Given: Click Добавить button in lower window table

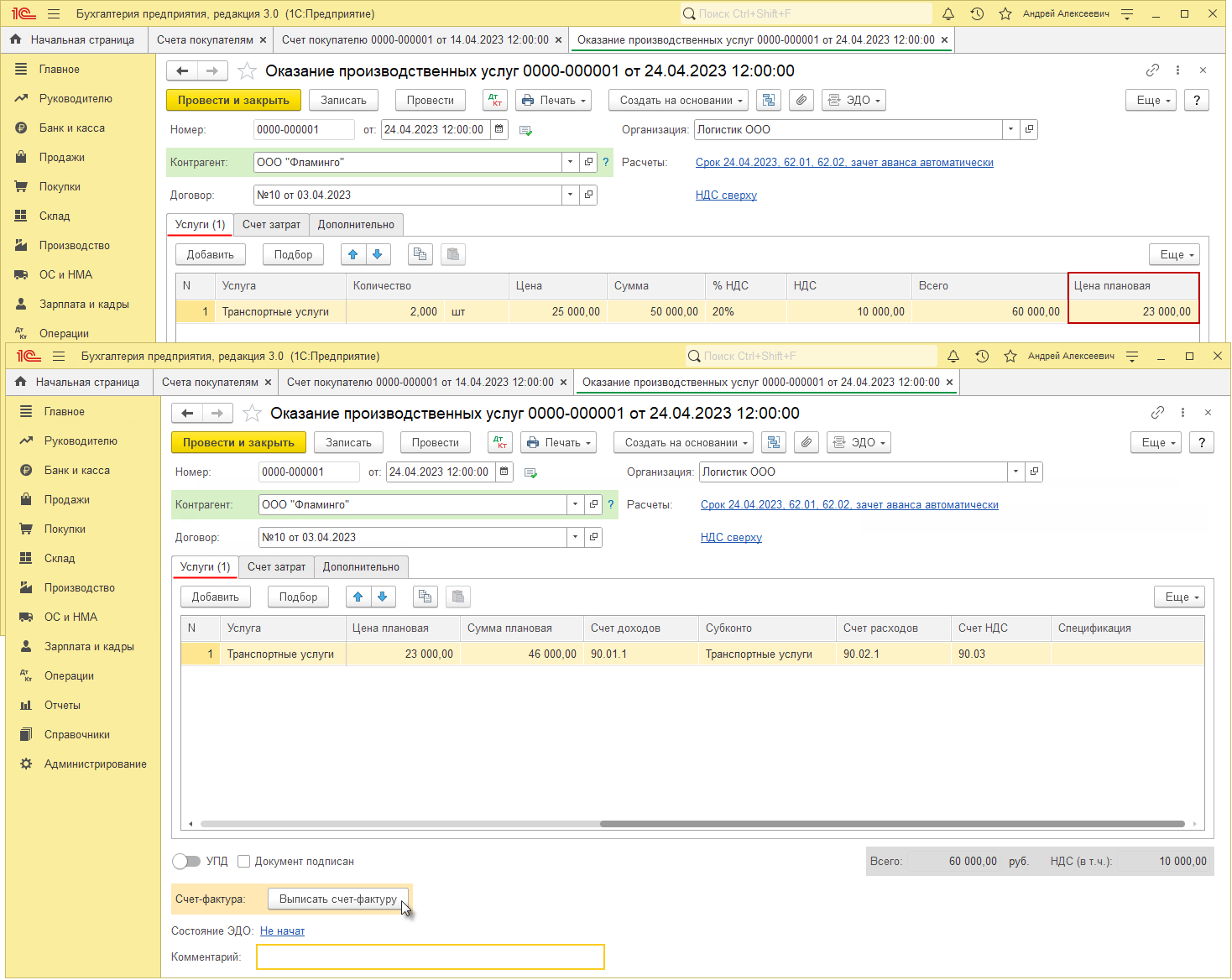Looking at the screenshot, I should tap(216, 597).
